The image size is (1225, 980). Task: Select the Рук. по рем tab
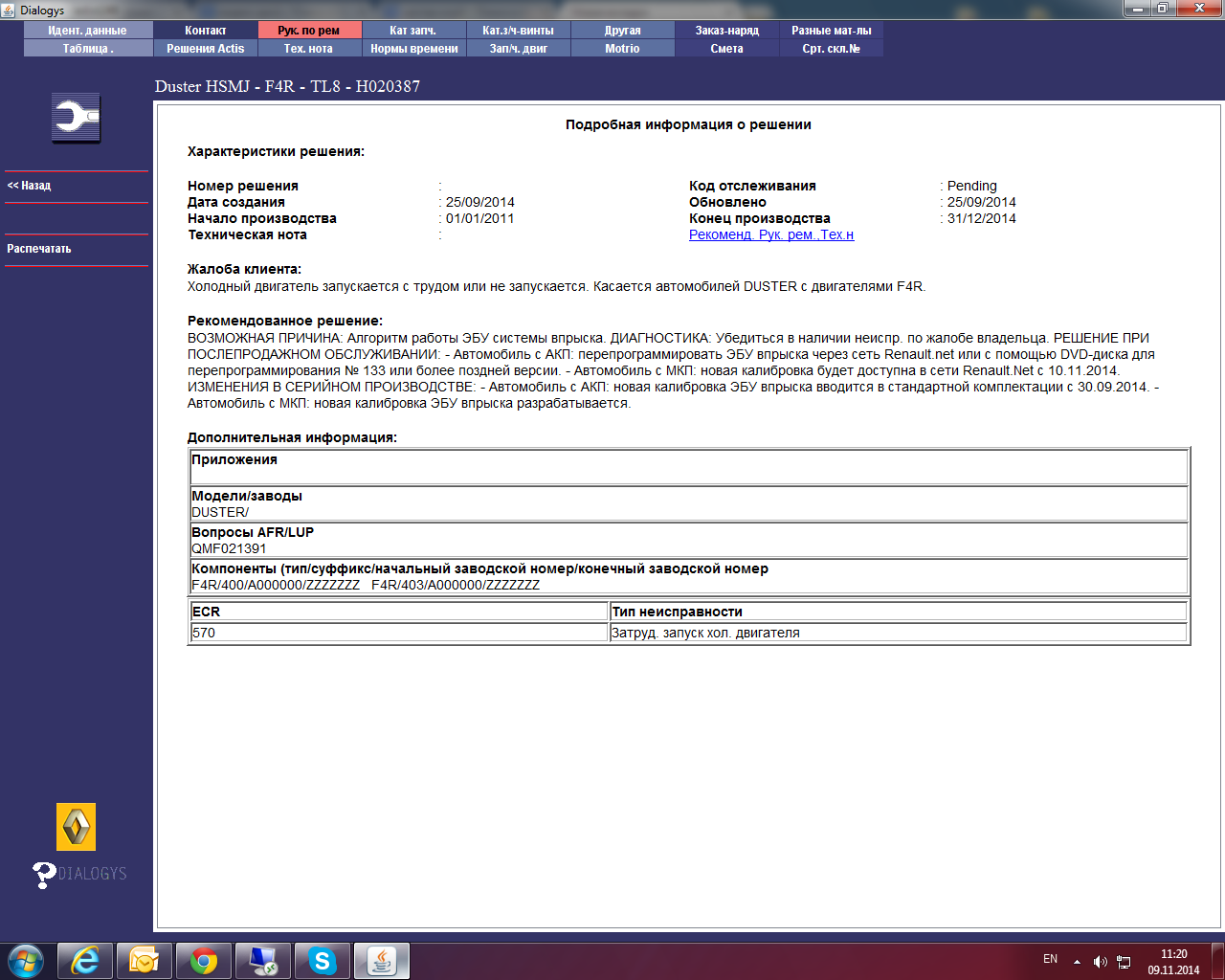pos(309,31)
